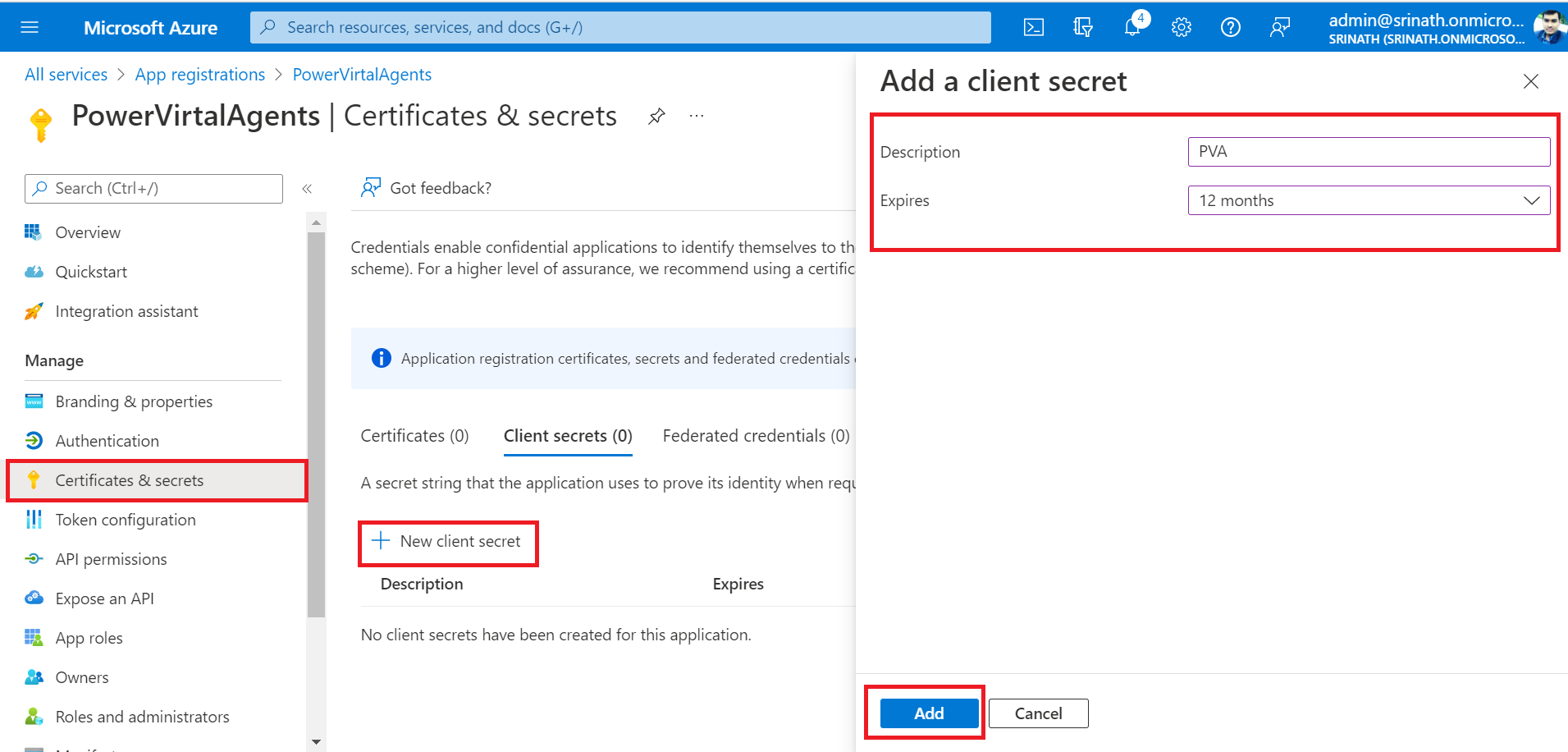Open the hamburger portal menu
Screen dimensions: 1568x752
click(x=30, y=27)
